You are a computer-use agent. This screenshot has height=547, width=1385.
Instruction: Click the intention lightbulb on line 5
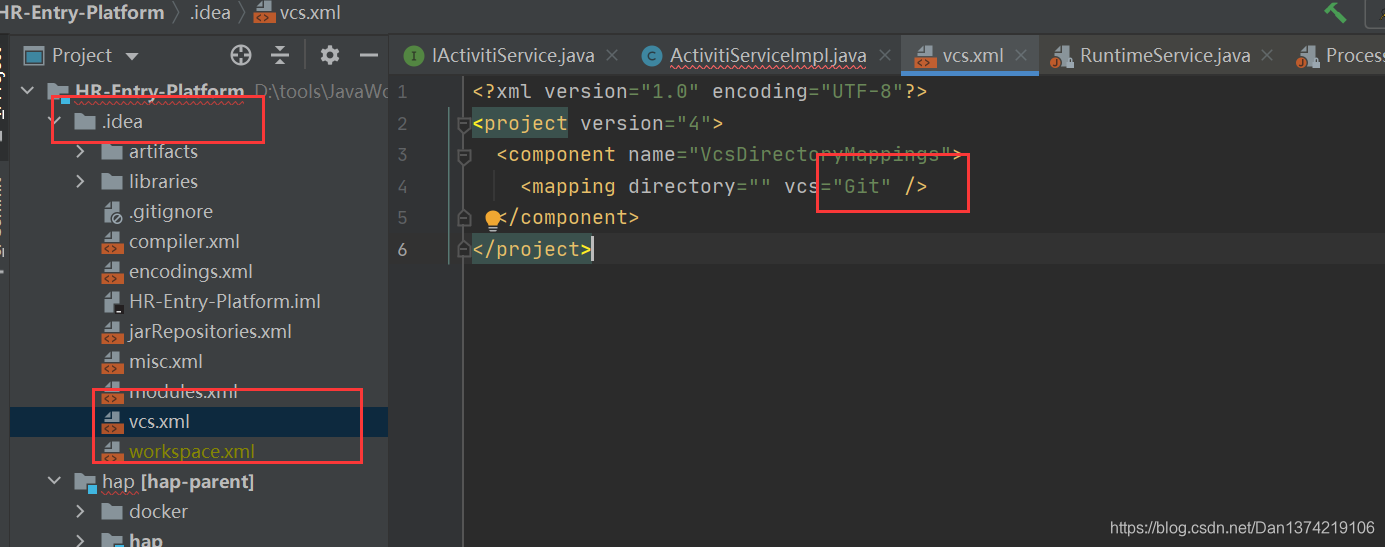(x=492, y=218)
